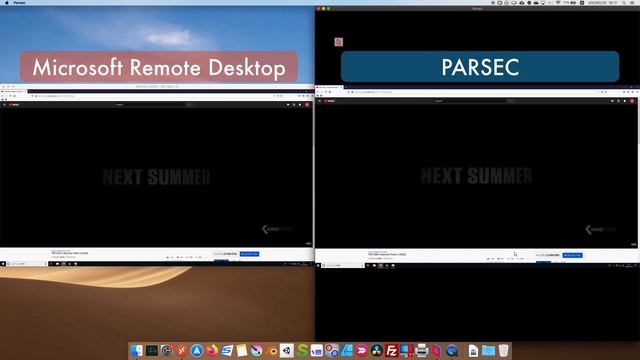Launch Firefox from the dock

pyautogui.click(x=212, y=350)
